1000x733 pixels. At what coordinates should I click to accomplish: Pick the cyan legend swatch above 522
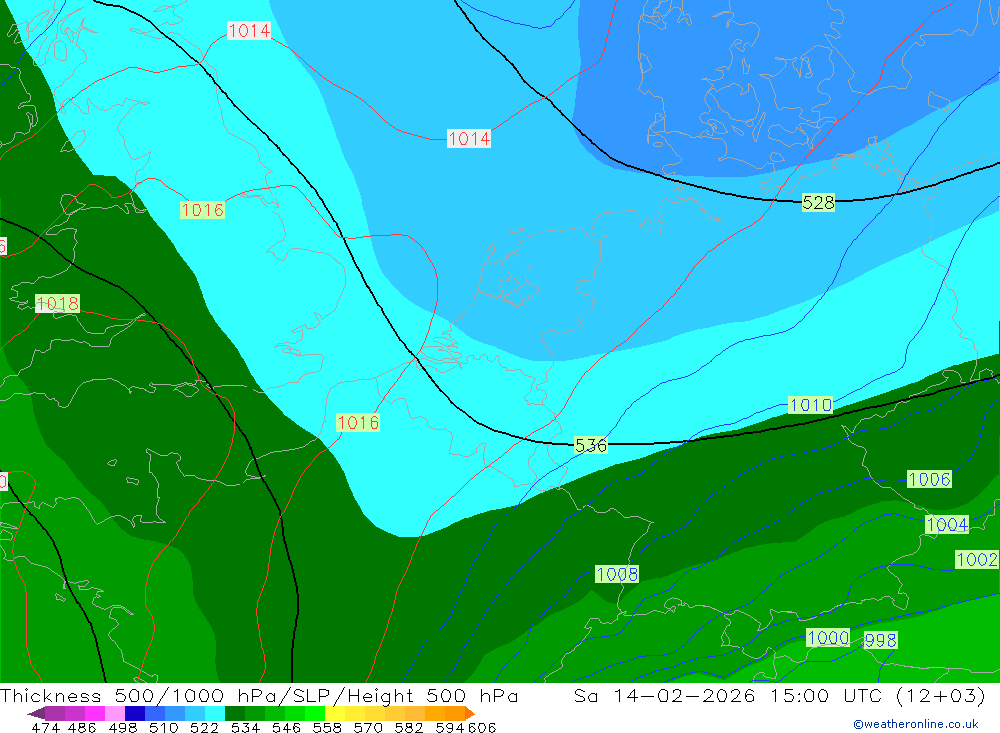click(215, 713)
